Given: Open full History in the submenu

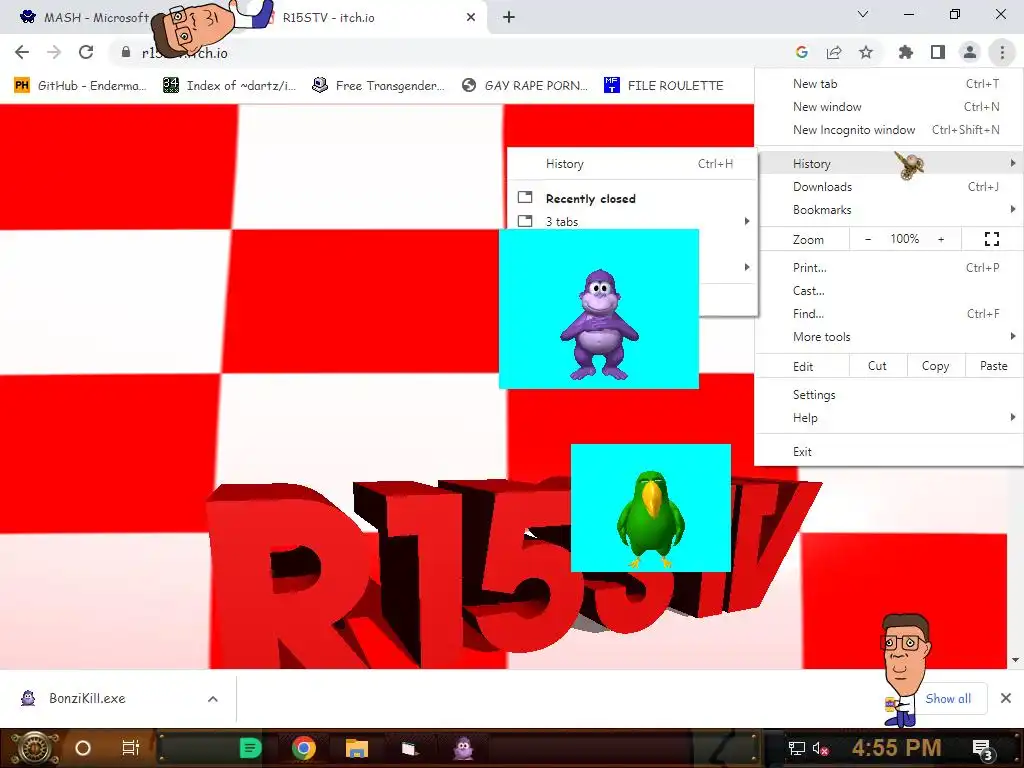Looking at the screenshot, I should [x=632, y=164].
